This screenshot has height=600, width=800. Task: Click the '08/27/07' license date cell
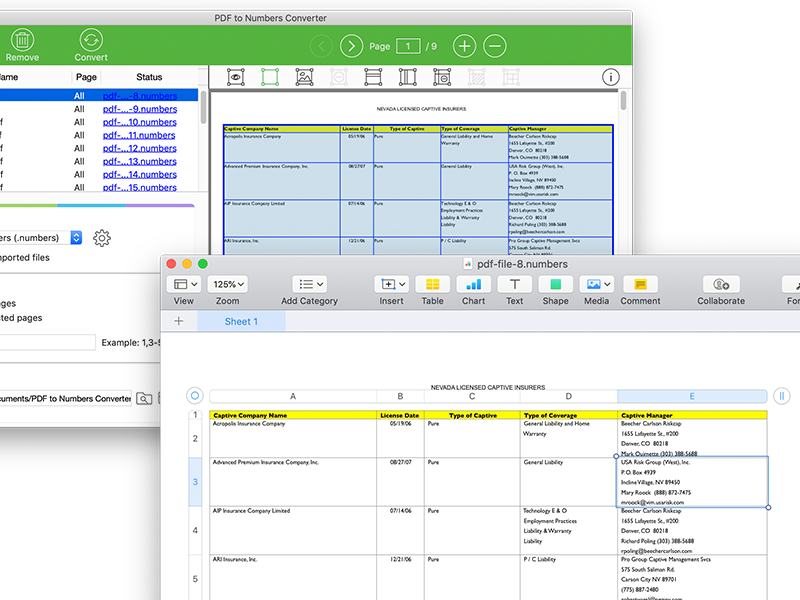[x=400, y=482]
